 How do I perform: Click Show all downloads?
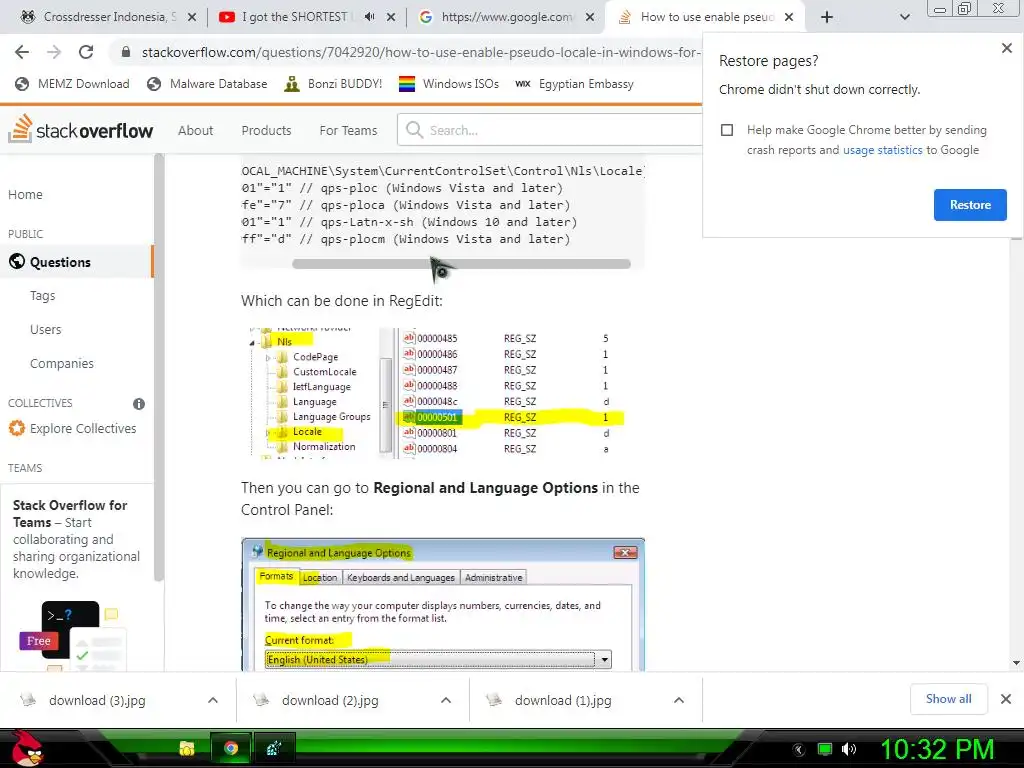point(948,699)
